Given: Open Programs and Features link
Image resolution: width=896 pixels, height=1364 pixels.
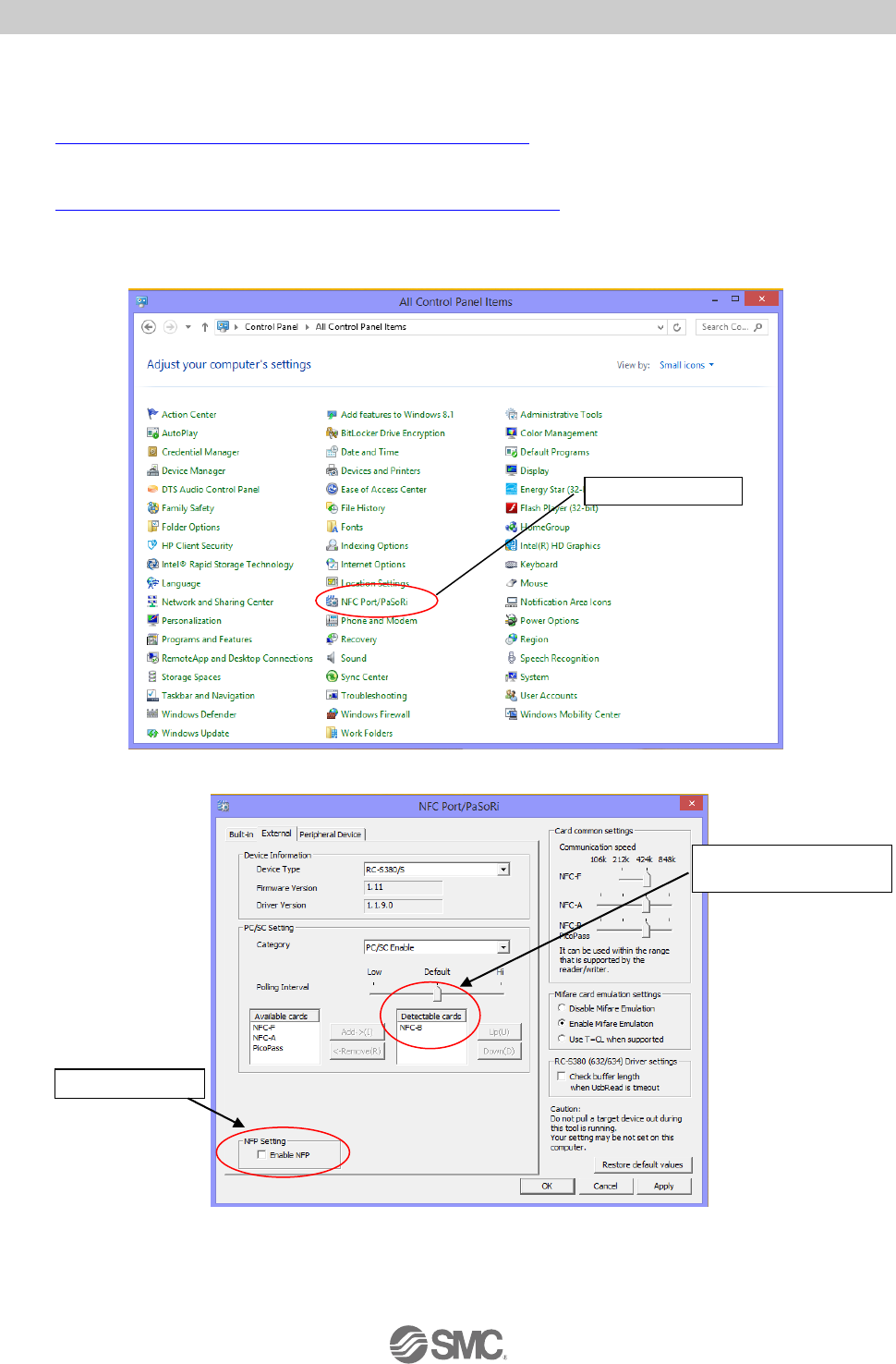Looking at the screenshot, I should (207, 639).
